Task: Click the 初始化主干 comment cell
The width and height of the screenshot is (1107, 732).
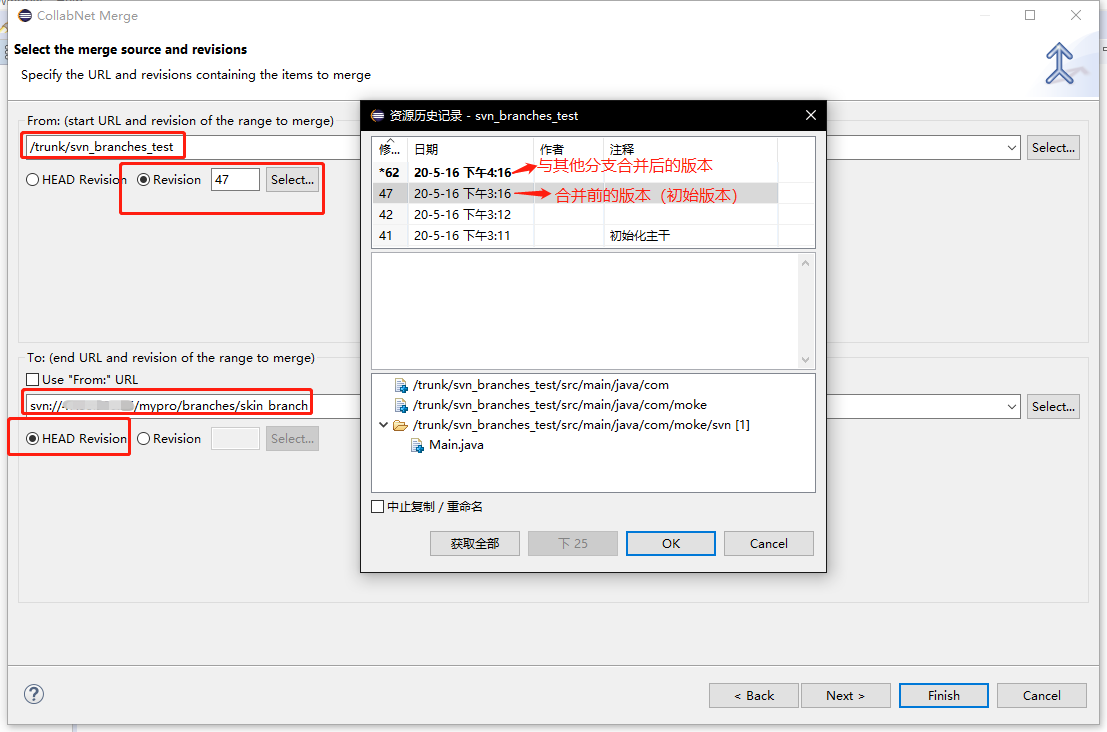Action: tap(640, 236)
